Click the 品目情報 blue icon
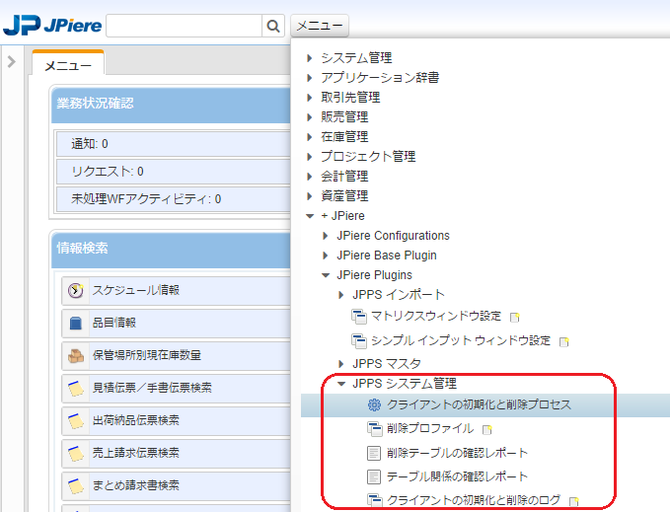670x512 pixels. [x=76, y=323]
